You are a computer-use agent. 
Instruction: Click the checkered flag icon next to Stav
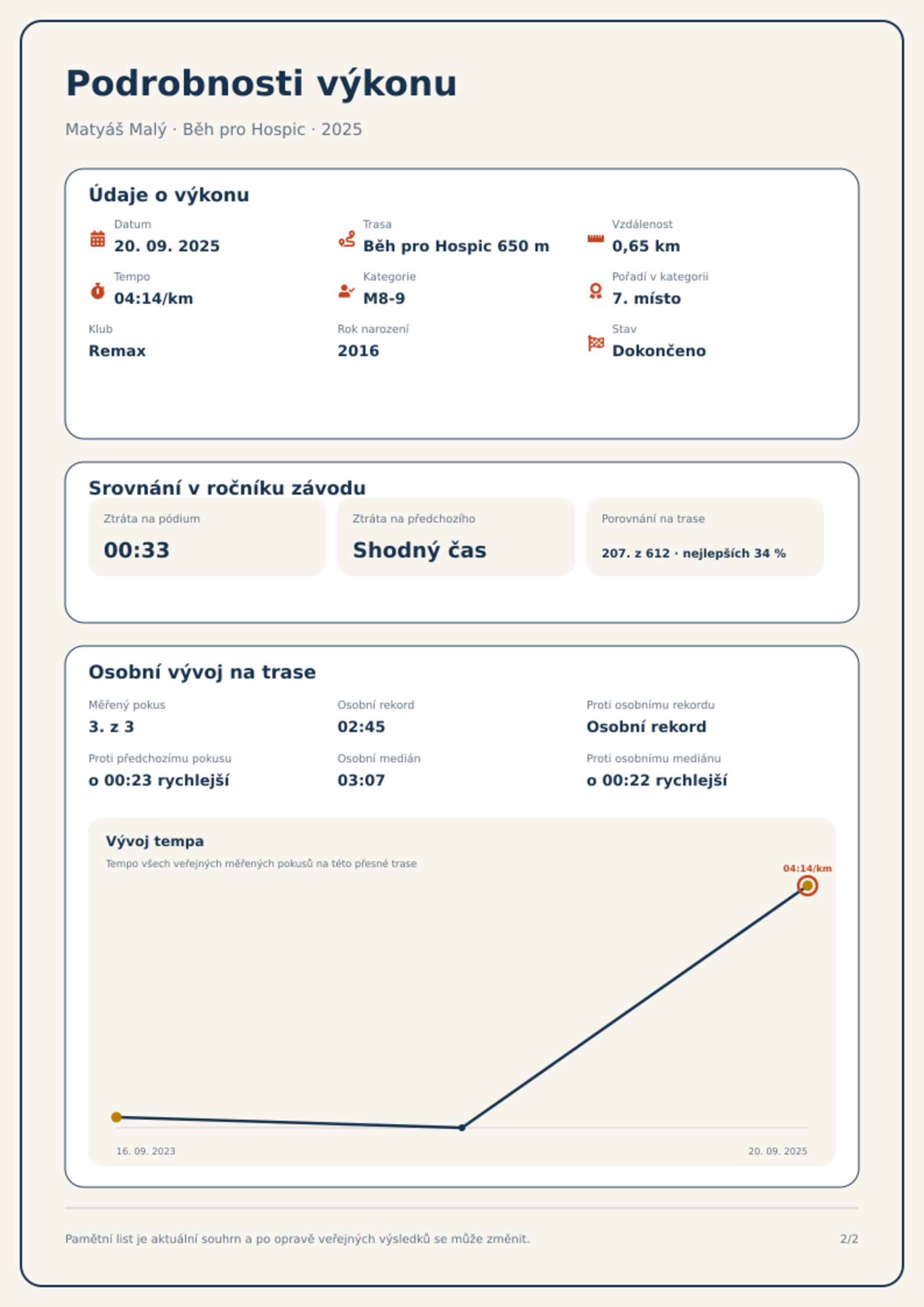[x=596, y=343]
